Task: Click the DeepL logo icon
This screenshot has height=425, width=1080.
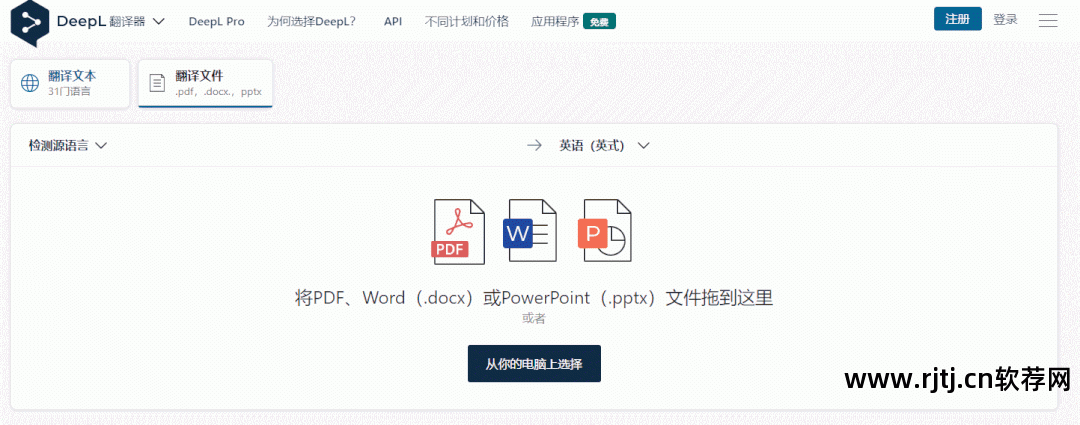Action: (30, 23)
